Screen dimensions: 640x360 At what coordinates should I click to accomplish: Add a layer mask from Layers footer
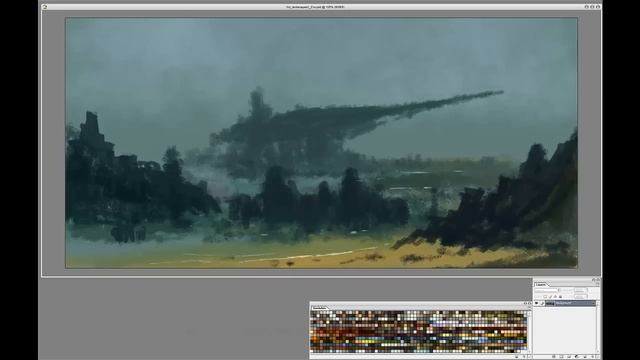tap(561, 357)
